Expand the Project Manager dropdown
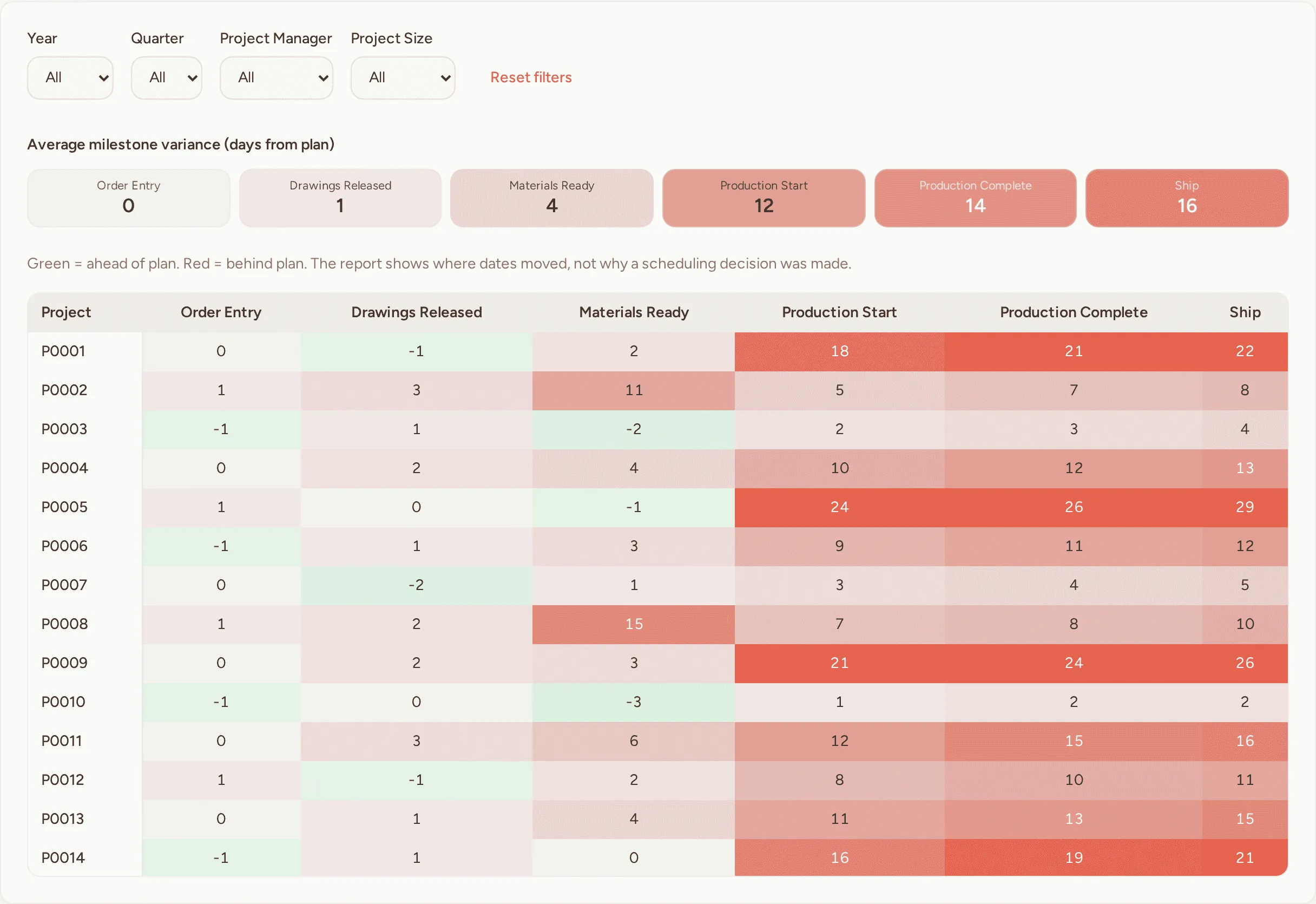The height and width of the screenshot is (904, 1316). [x=277, y=77]
